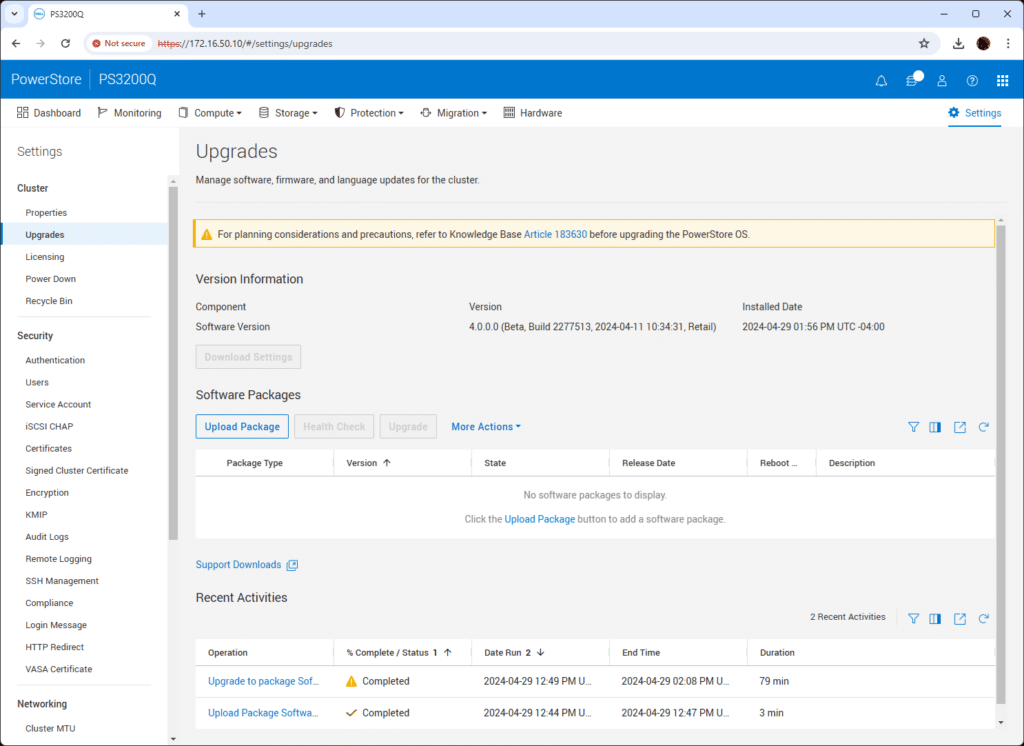The image size is (1024, 746).
Task: Open the browser profile avatar
Action: tap(983, 43)
